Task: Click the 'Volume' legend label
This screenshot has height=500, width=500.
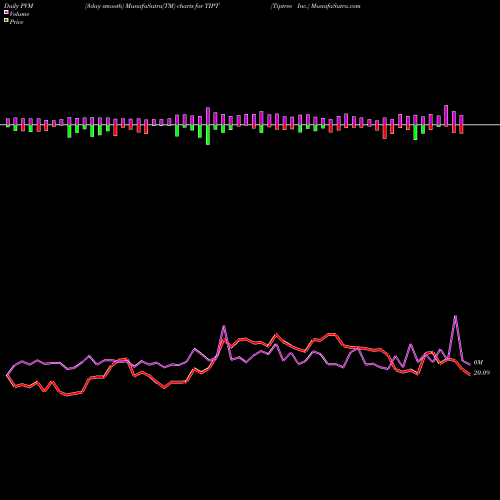Action: [19, 14]
